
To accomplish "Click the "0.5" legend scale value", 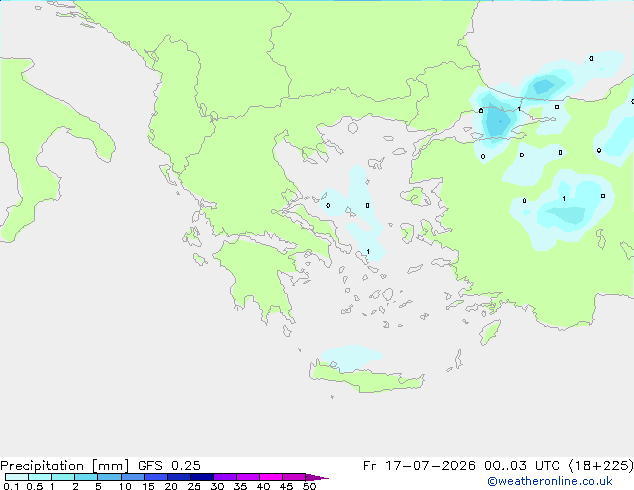I will pos(35,486).
